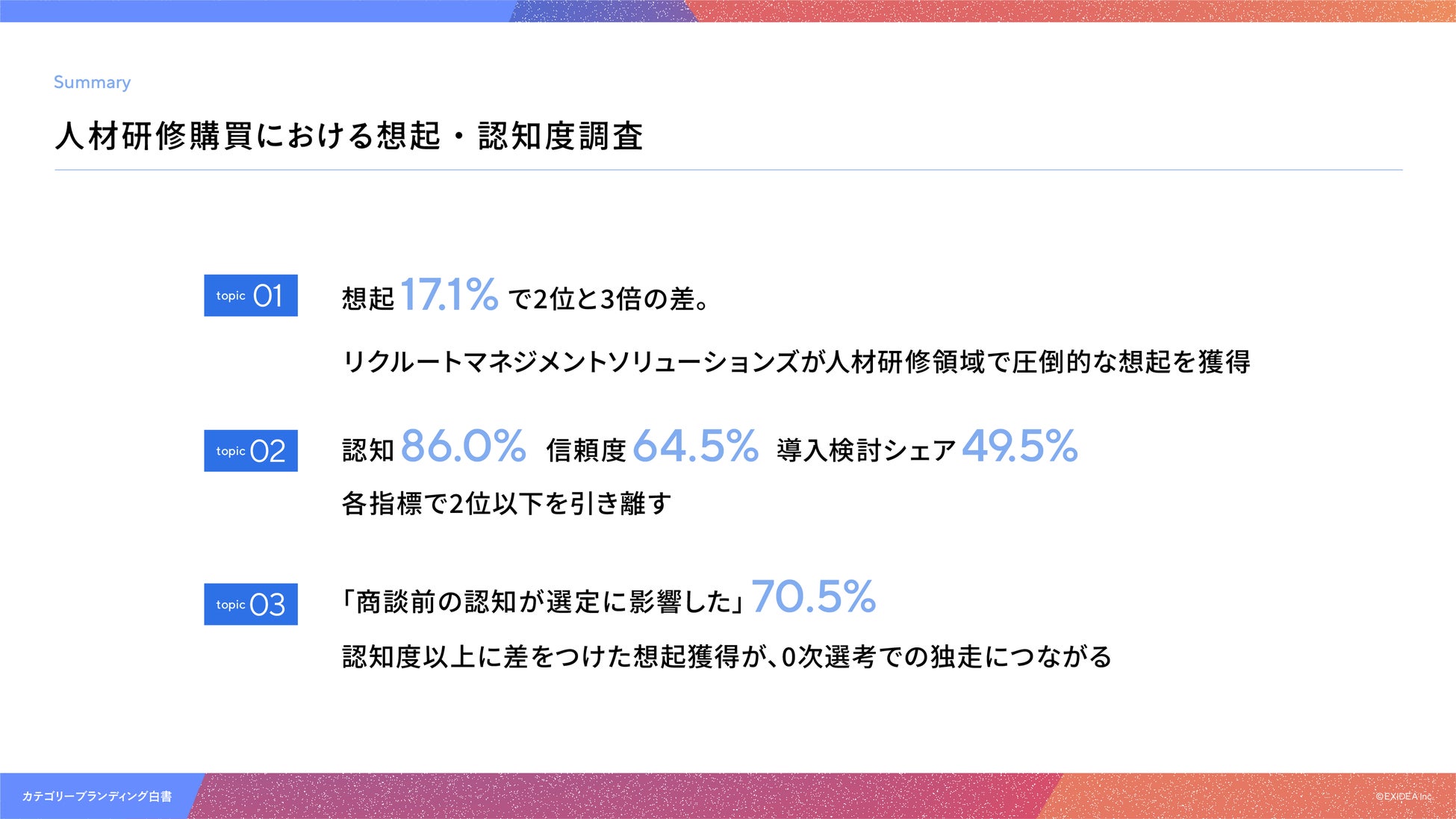Screen dimensions: 1456x819
Task: Click the topic 02 badge
Action: (251, 451)
